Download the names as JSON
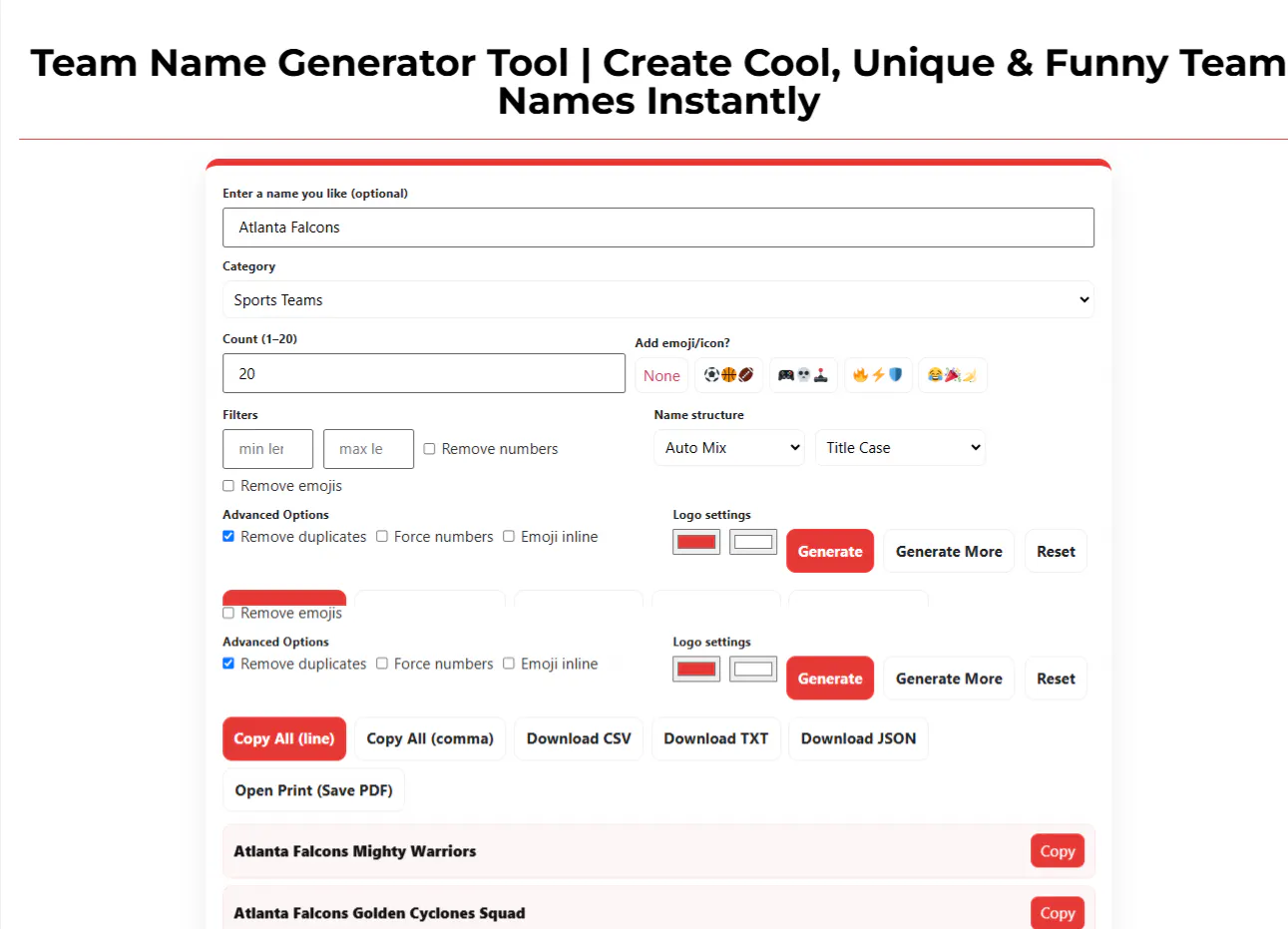 pyautogui.click(x=858, y=738)
